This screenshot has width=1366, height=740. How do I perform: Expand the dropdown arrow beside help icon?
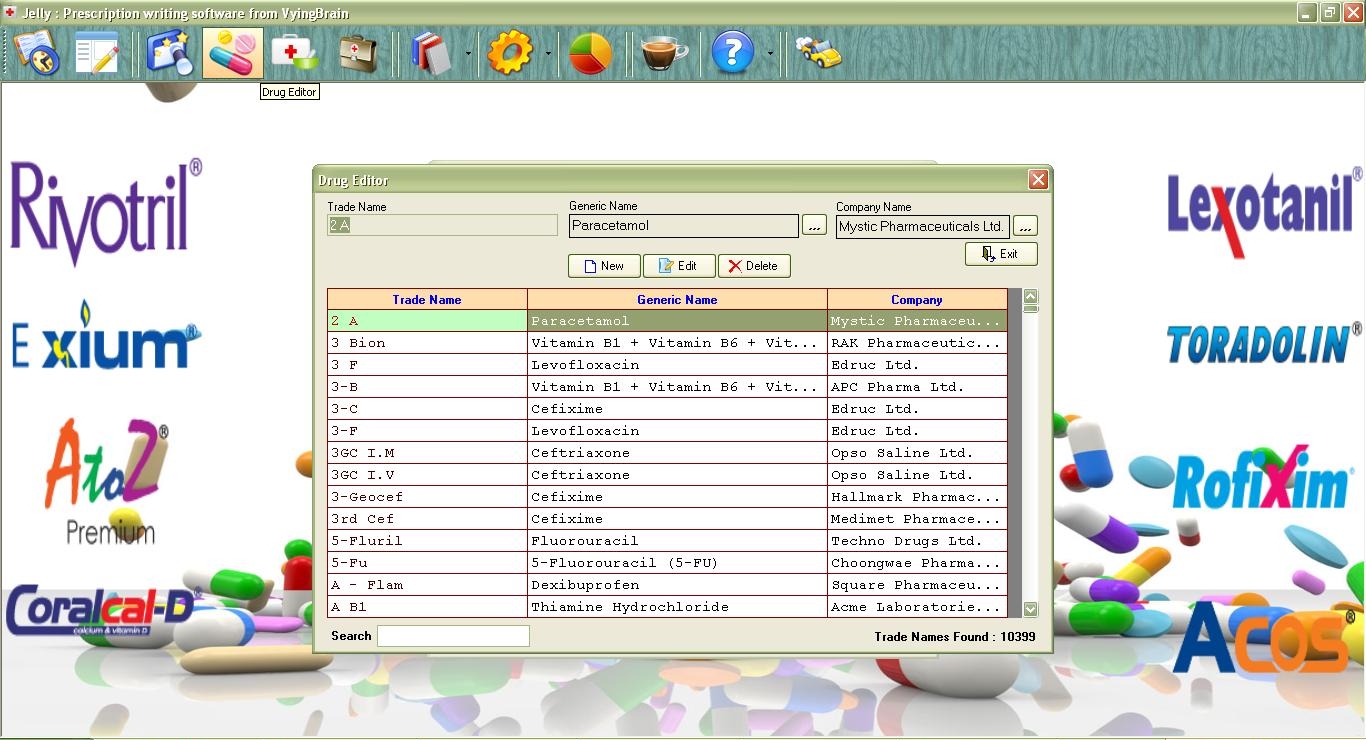pyautogui.click(x=770, y=53)
